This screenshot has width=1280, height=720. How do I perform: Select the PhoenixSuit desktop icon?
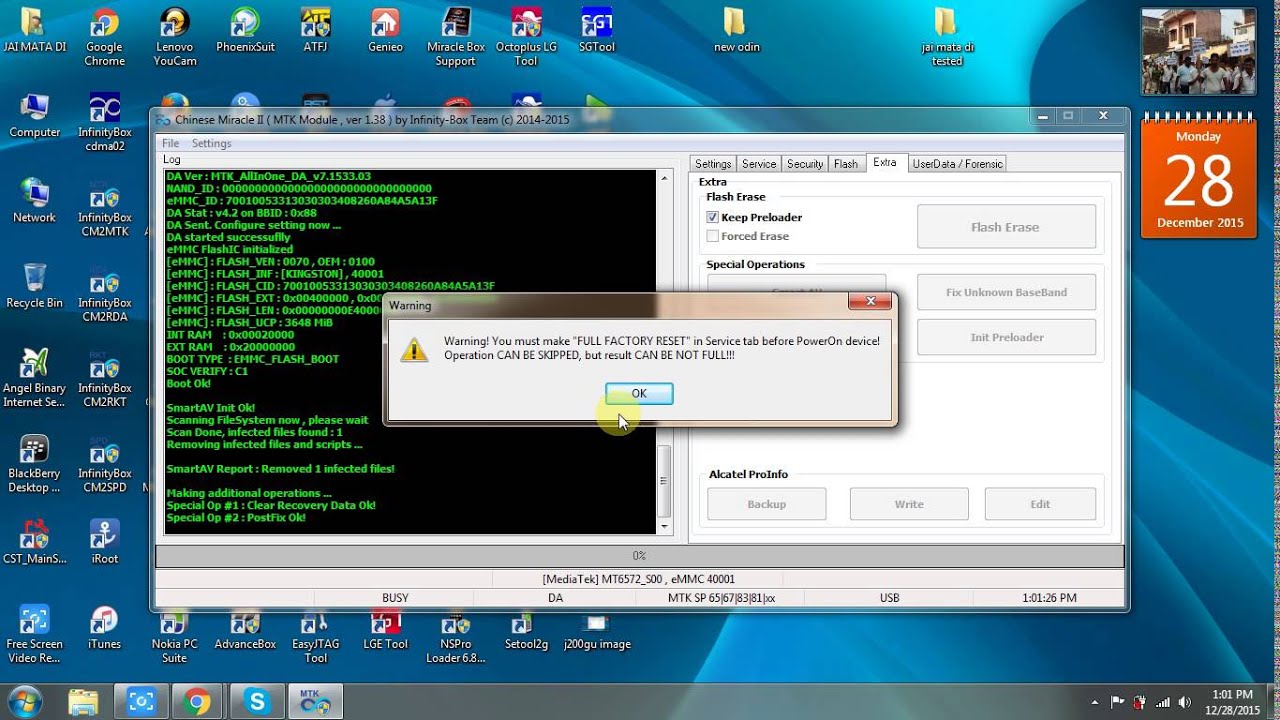point(246,31)
